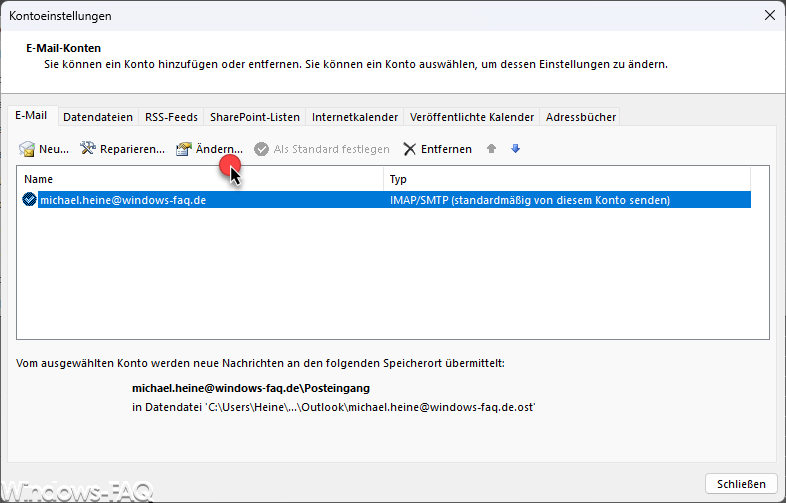This screenshot has height=503, width=786.
Task: Click Als Standard festlegen checkmark icon
Action: (261, 149)
